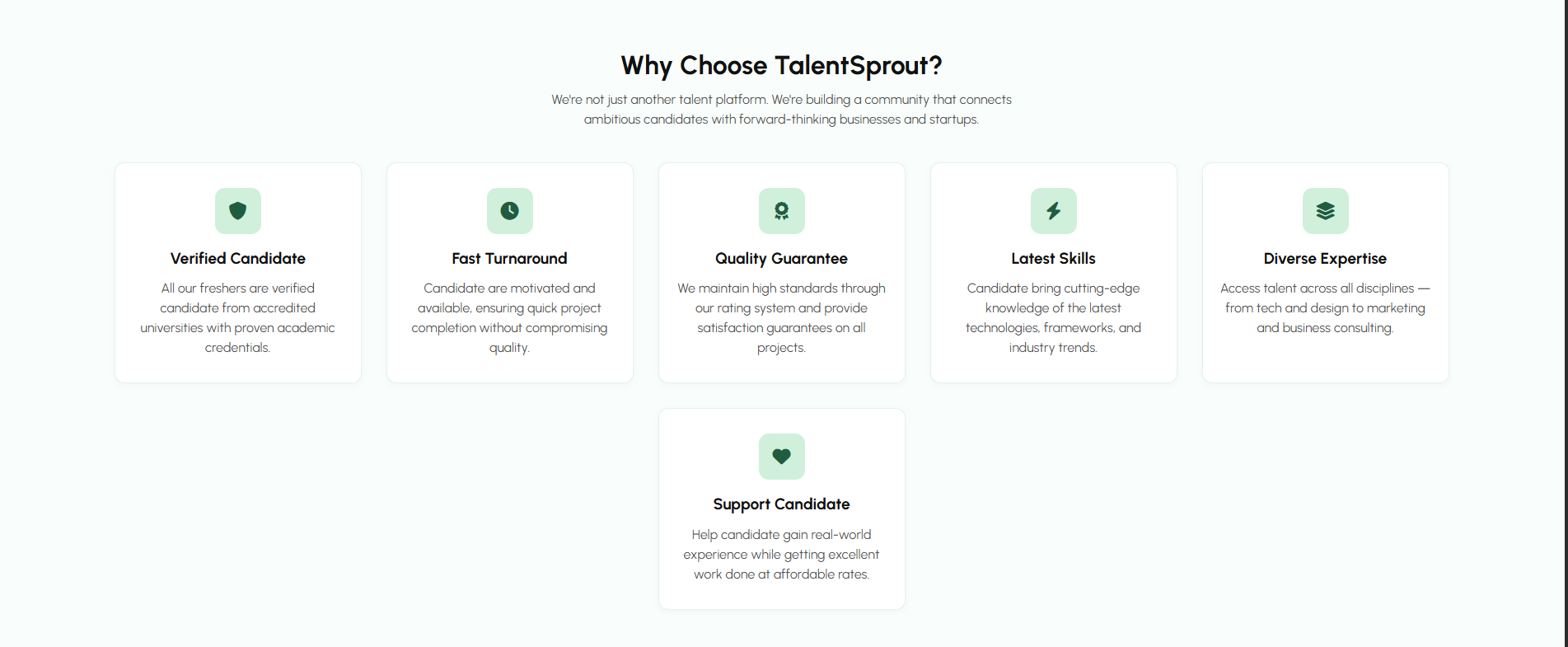Click the Quality Guarantee card

pyautogui.click(x=781, y=272)
